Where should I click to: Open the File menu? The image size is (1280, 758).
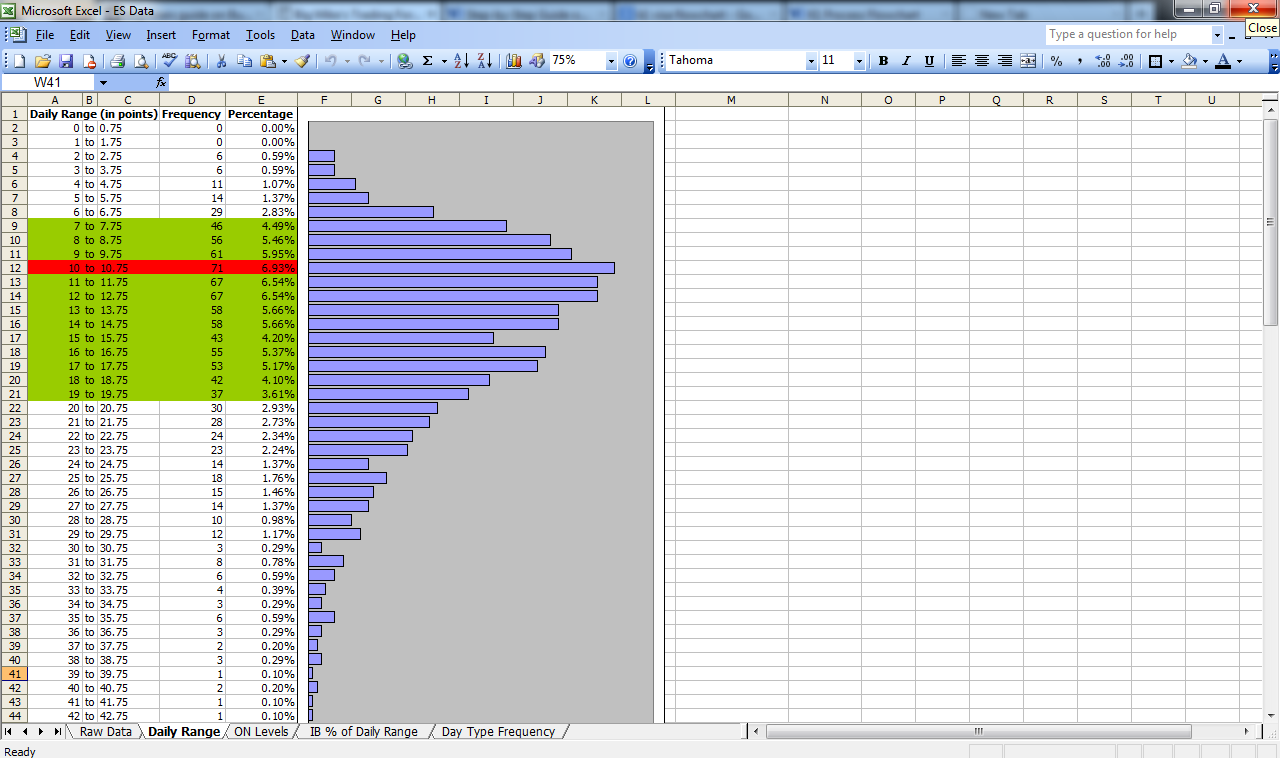pos(45,35)
